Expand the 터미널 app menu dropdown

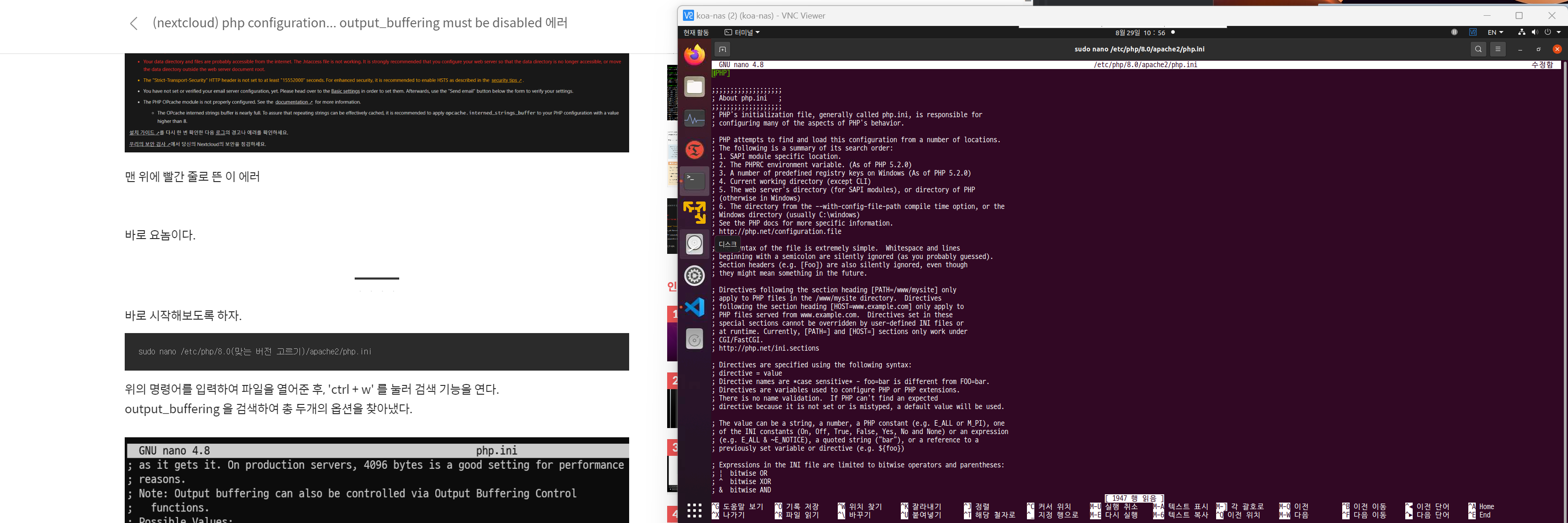click(742, 32)
